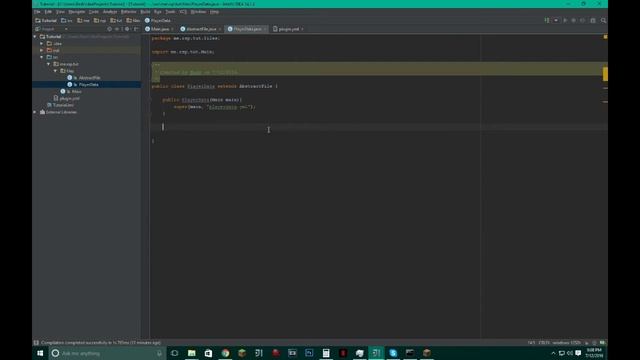
Task: Open the Navigate menu
Action: pos(77,12)
